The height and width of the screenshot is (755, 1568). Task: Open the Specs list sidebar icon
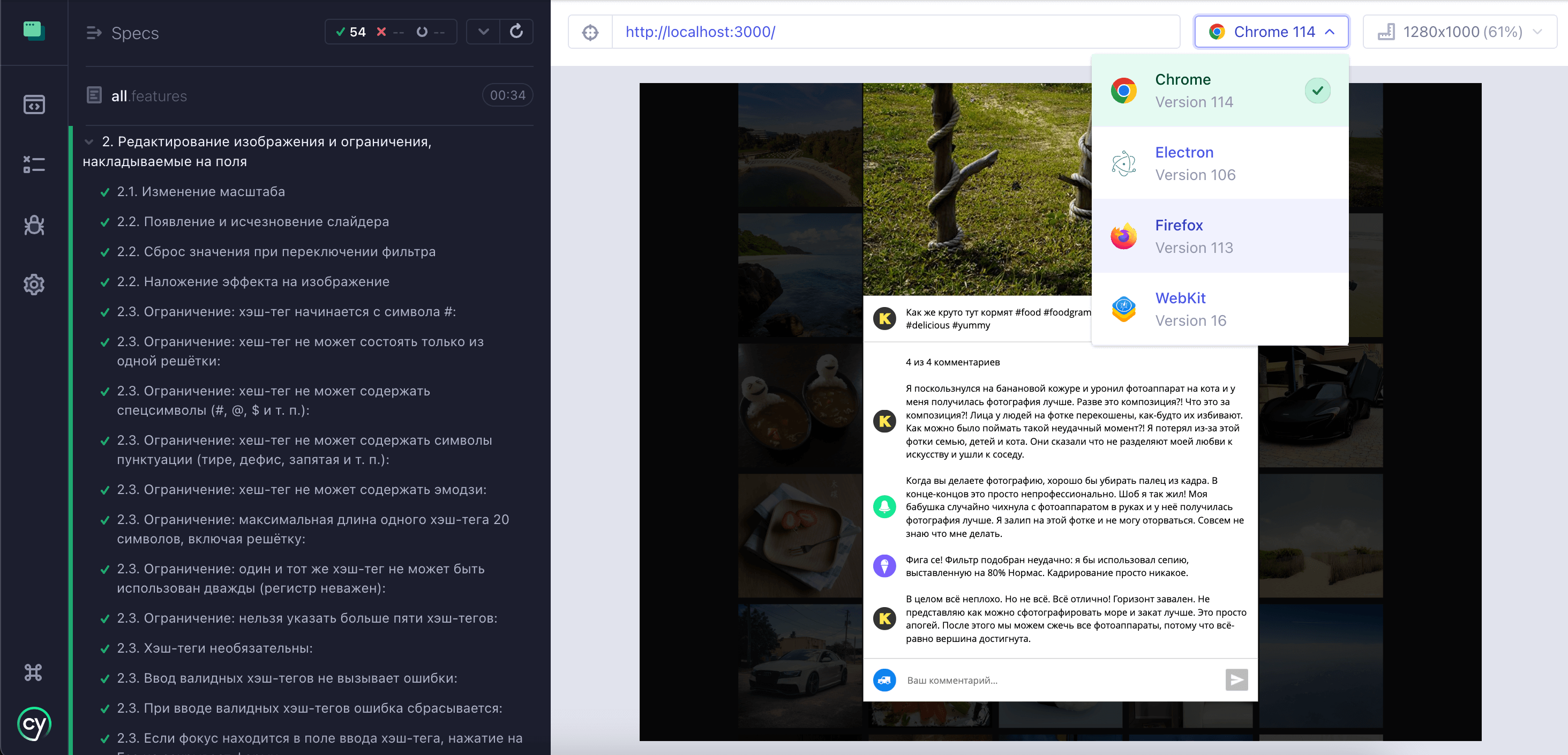(34, 104)
